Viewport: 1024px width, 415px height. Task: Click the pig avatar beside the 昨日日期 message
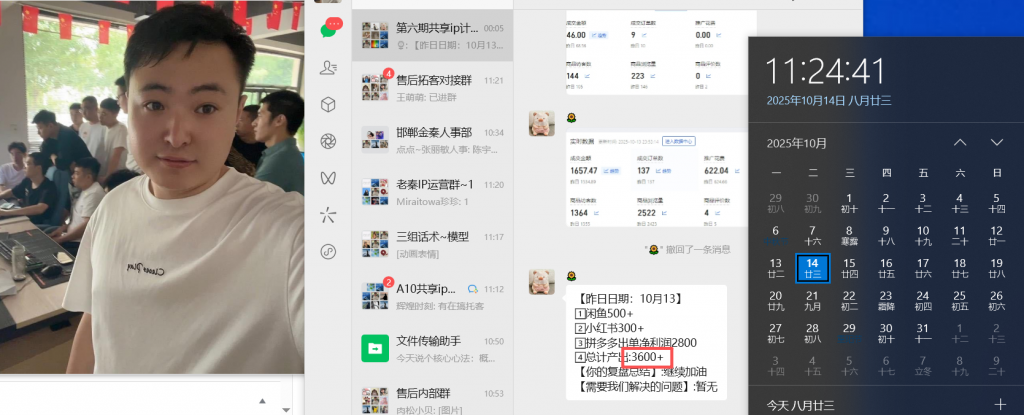(541, 282)
